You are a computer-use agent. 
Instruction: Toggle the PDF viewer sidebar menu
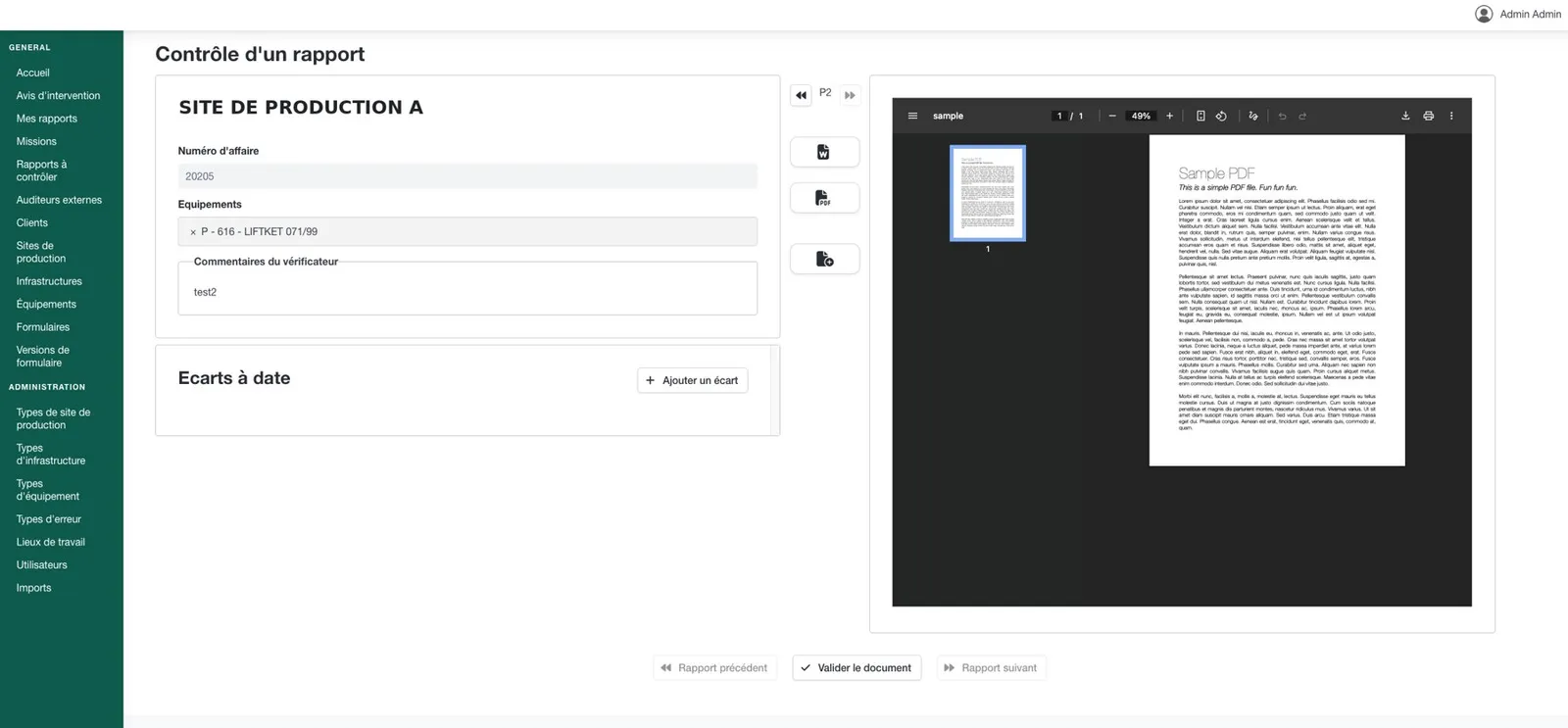(912, 116)
